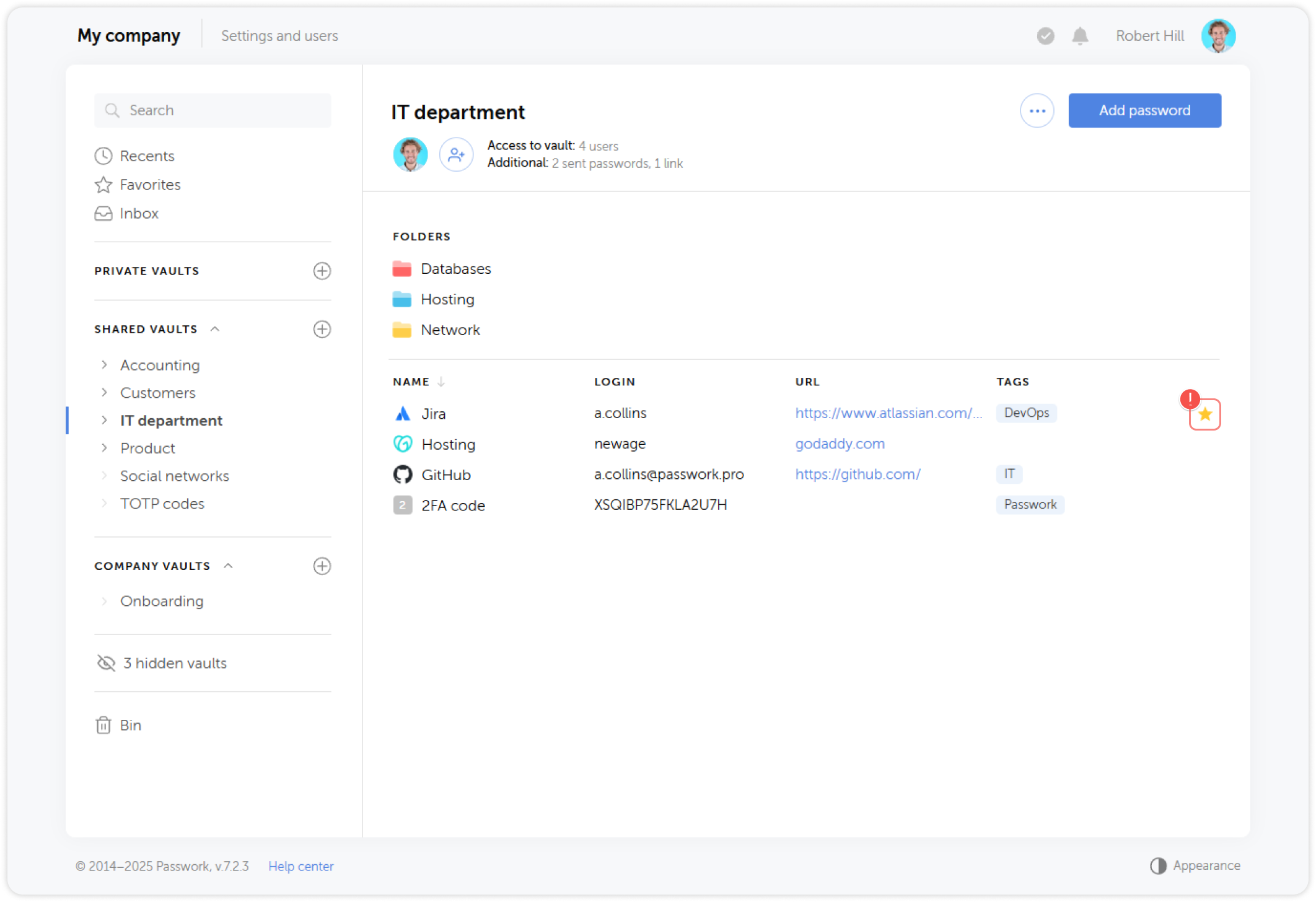1316x902 pixels.
Task: Click the Add password button
Action: 1144,110
